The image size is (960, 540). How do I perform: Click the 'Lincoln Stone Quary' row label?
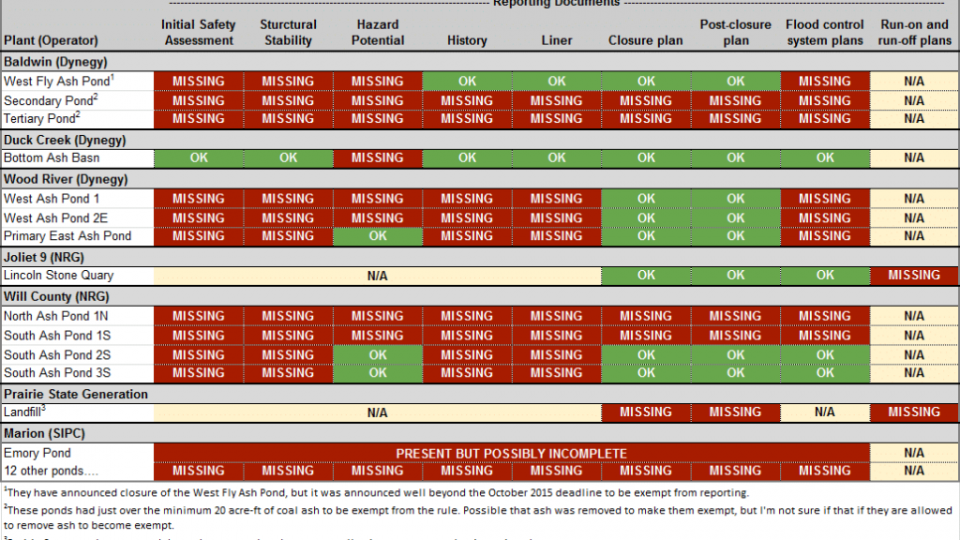(x=59, y=276)
